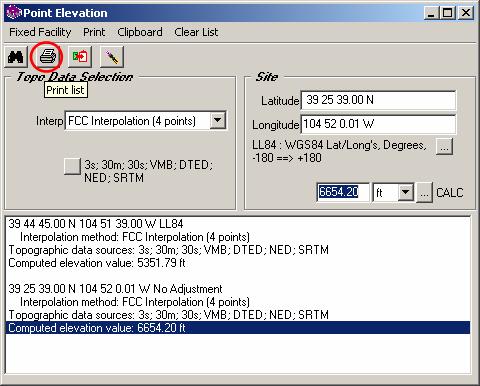Image resolution: width=480 pixels, height=386 pixels.
Task: Select the 39 44 45.00 N list entry
Action: (96, 224)
